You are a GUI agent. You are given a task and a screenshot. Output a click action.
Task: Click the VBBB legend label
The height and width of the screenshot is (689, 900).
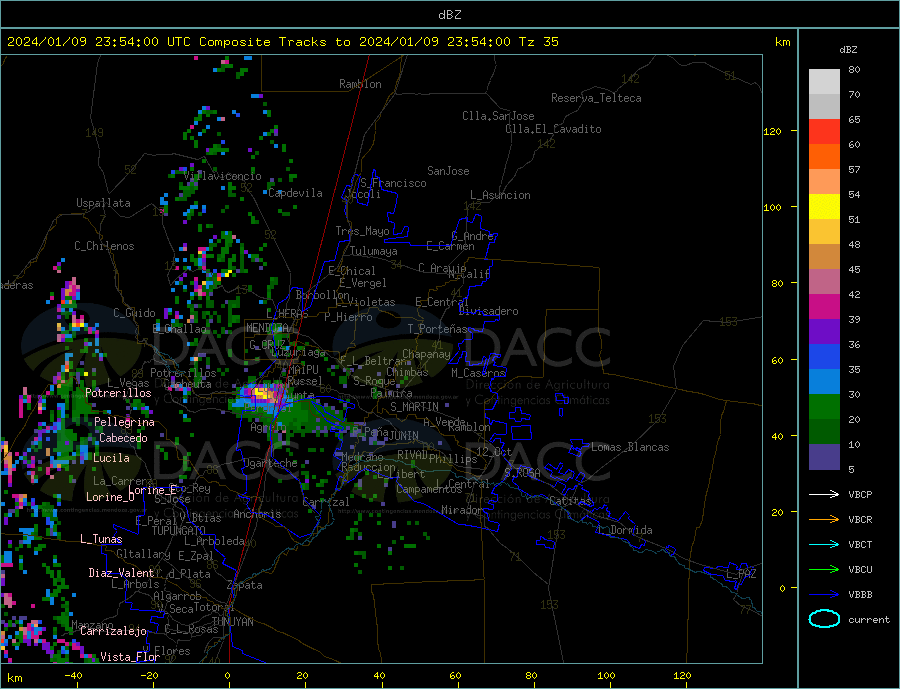click(860, 595)
